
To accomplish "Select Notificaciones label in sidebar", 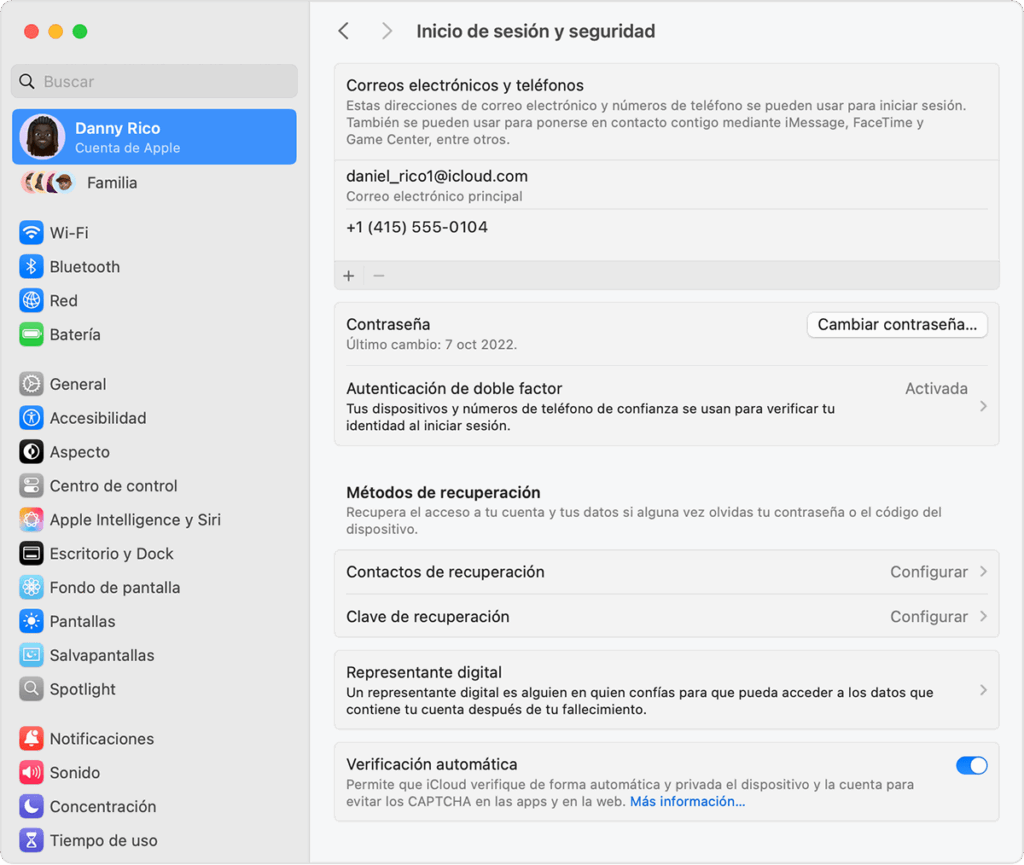I will [102, 739].
